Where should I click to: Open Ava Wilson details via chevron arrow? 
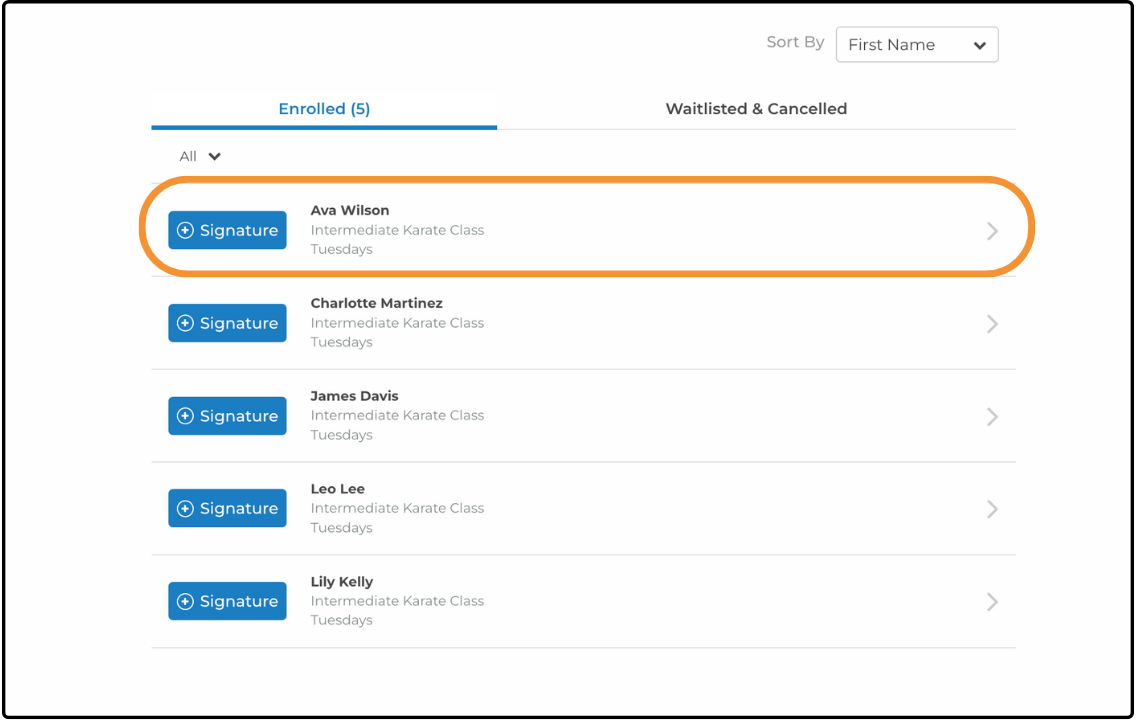pyautogui.click(x=993, y=231)
